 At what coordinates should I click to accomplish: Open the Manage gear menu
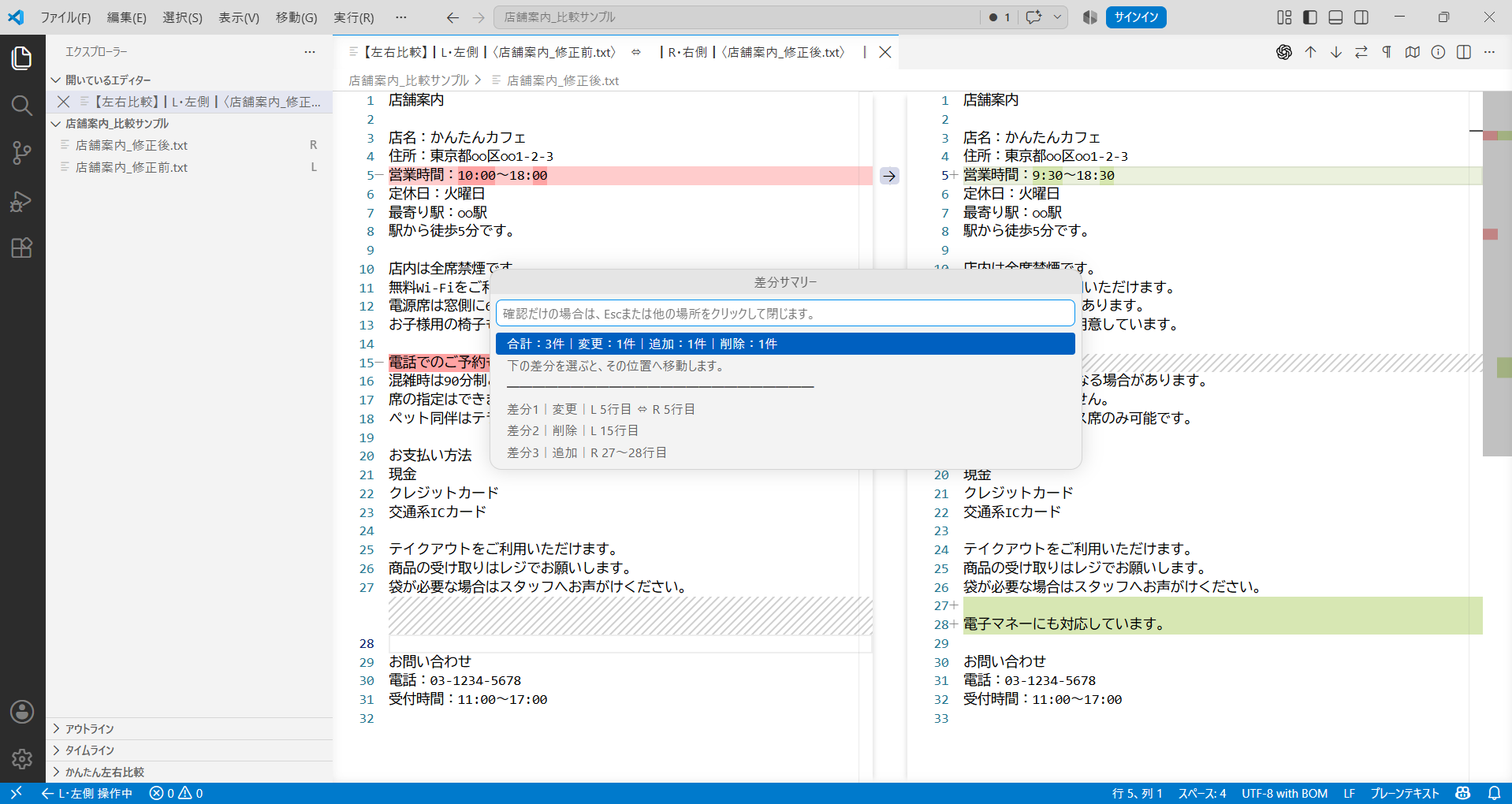[22, 759]
